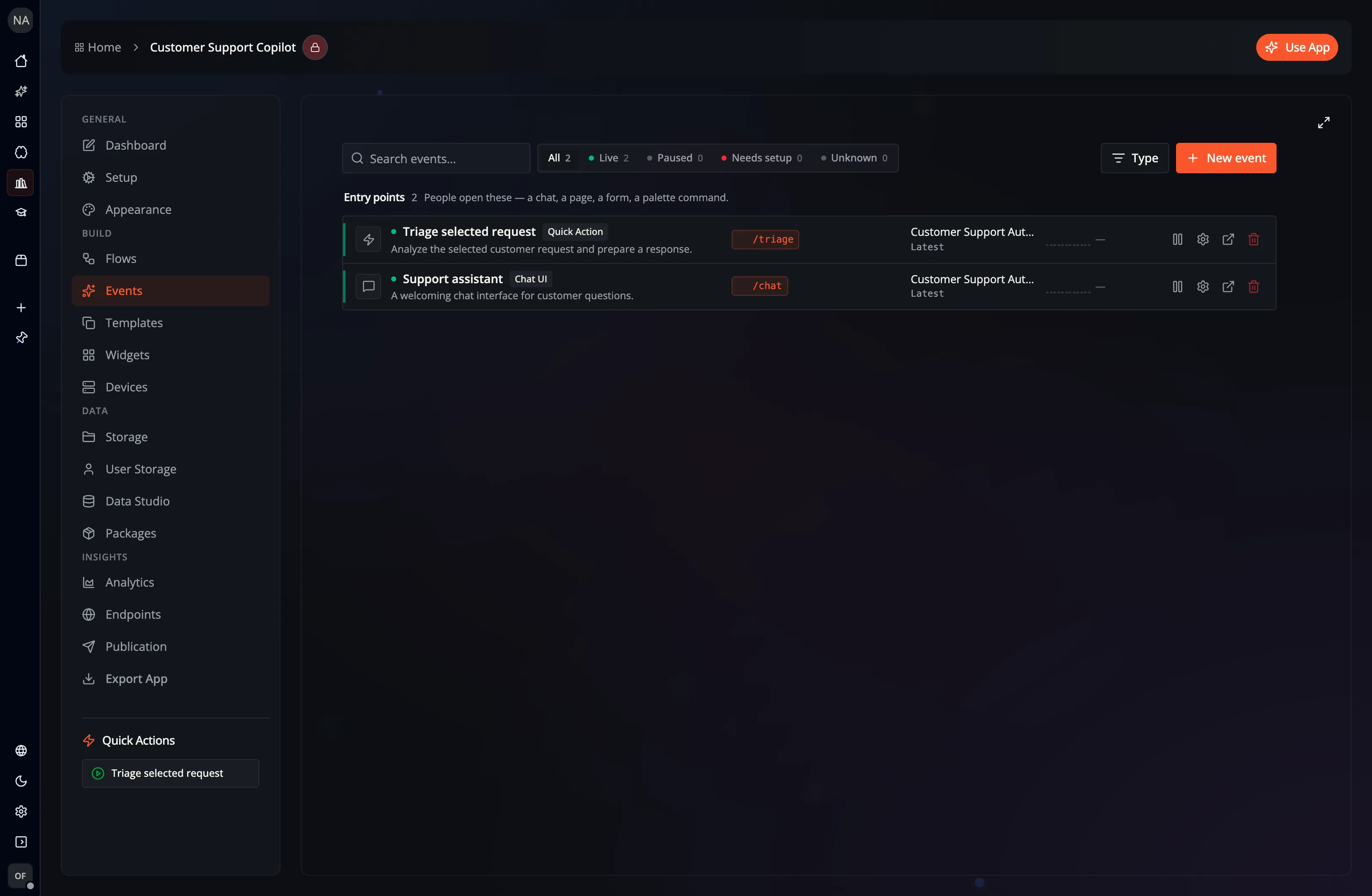This screenshot has height=896, width=1372.
Task: Open Support assistant via external link icon
Action: tap(1228, 286)
